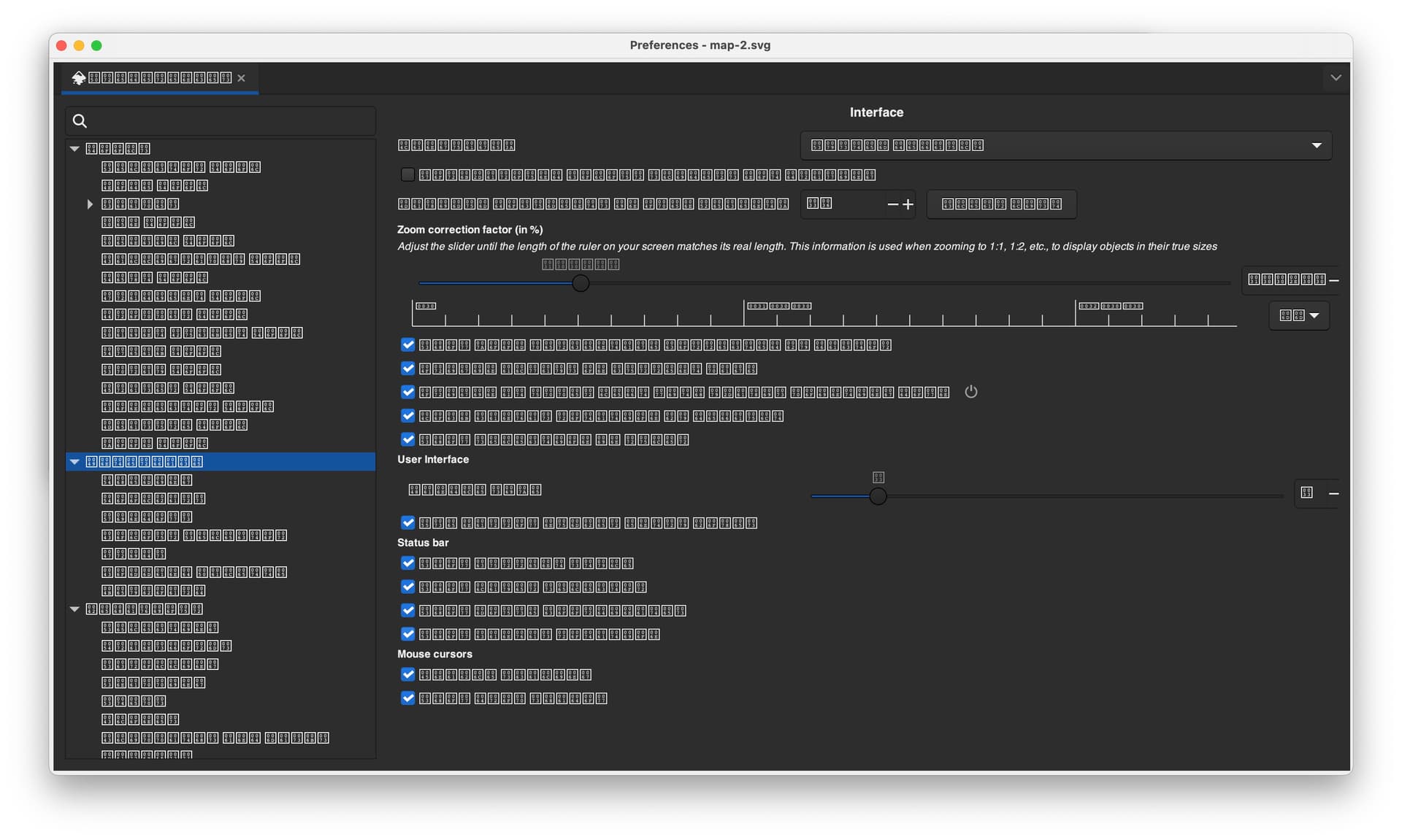This screenshot has height=840, width=1402.
Task: Click the yellow macOS minimize window button
Action: (x=79, y=45)
